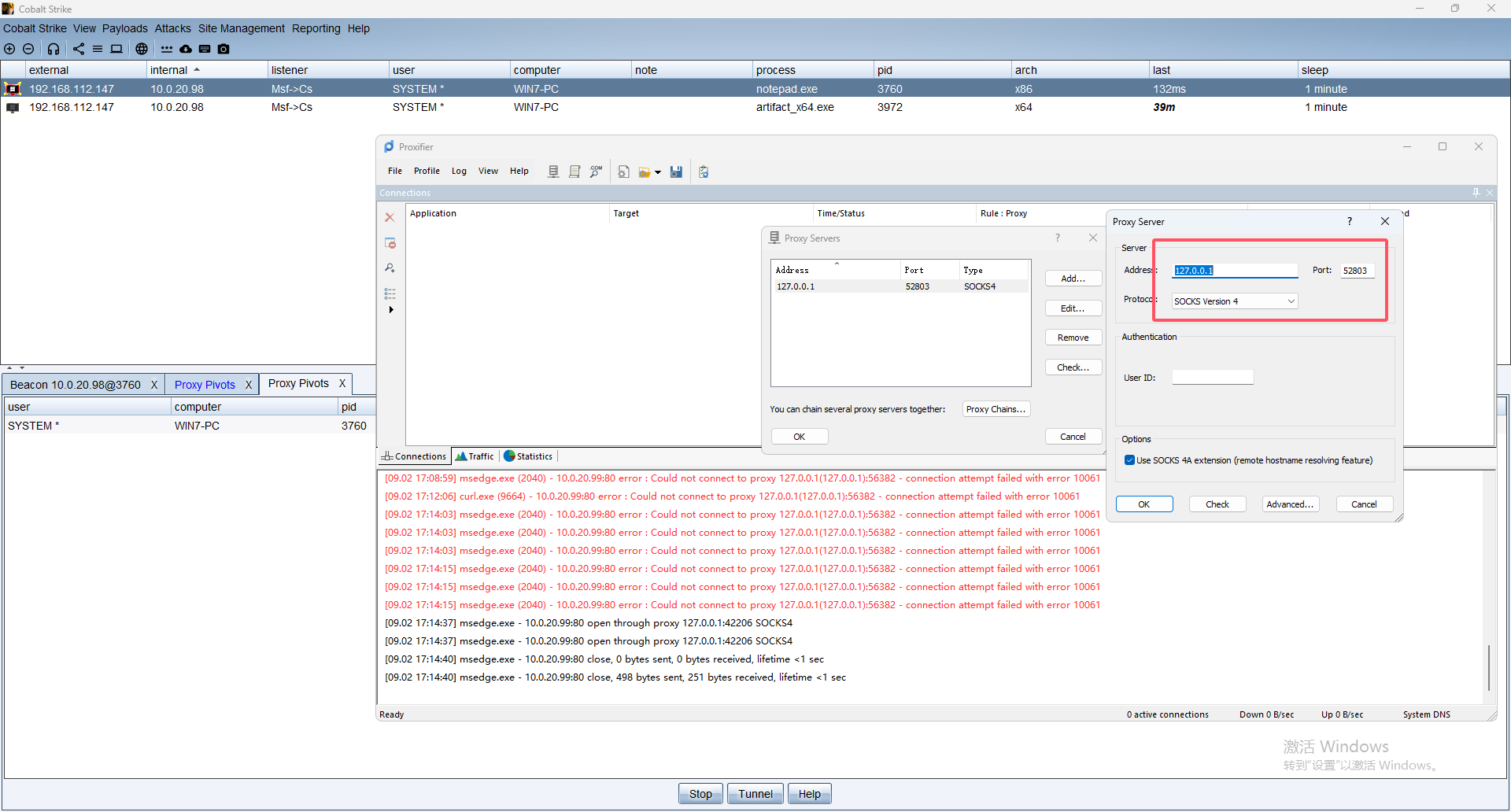Screen dimensions: 1511x812
Task: Click the clipboard checklist icon in Proxifier toolbar
Action: pyautogui.click(x=704, y=172)
